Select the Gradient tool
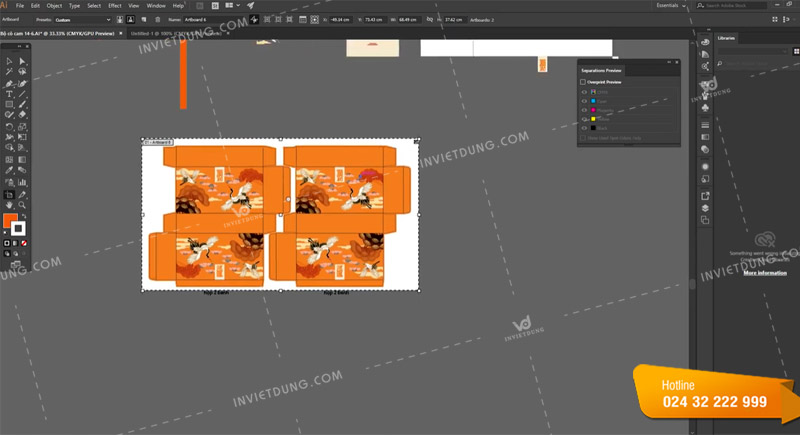800x435 pixels. [22, 160]
